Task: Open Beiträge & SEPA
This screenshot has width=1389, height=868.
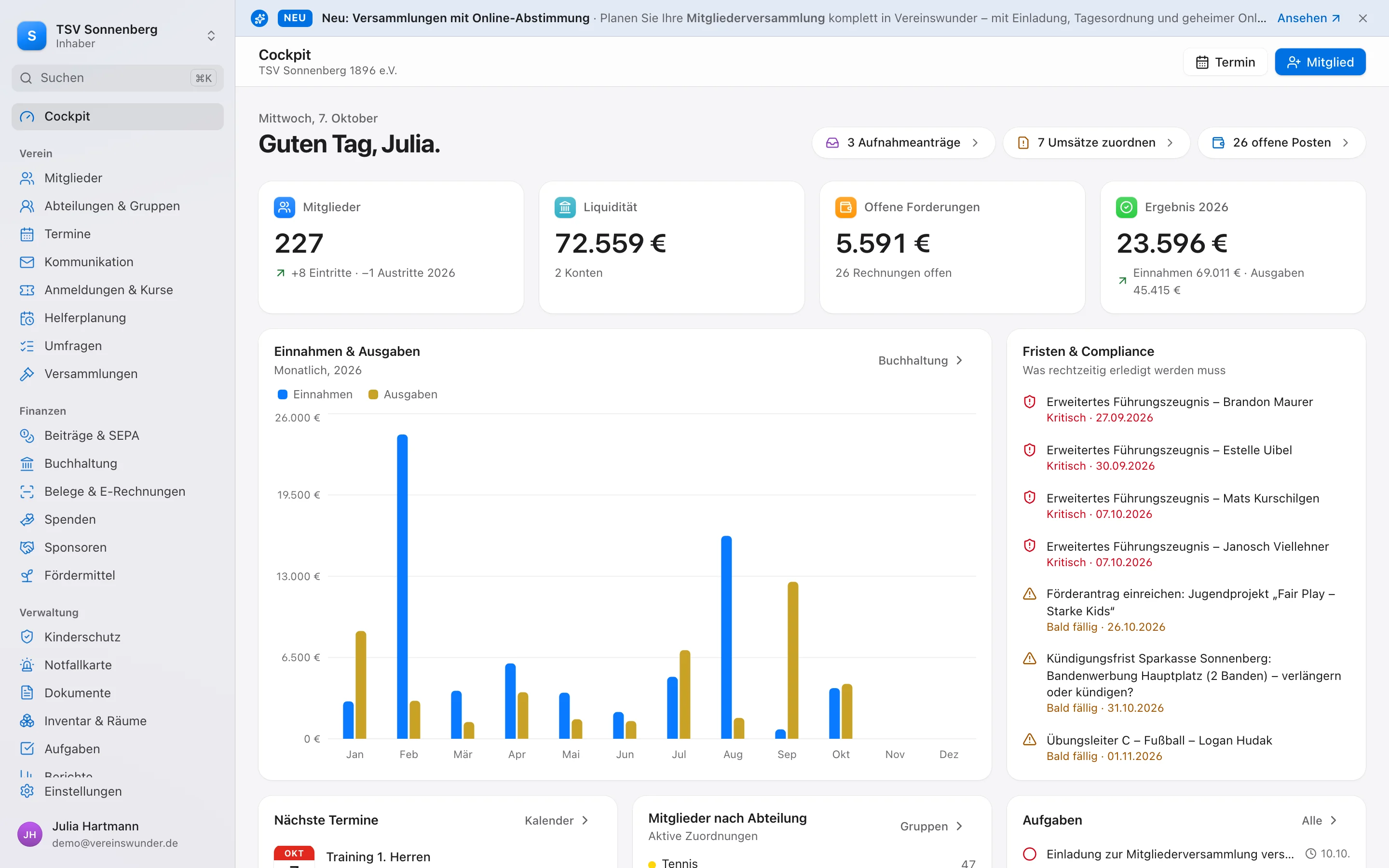Action: (x=117, y=436)
